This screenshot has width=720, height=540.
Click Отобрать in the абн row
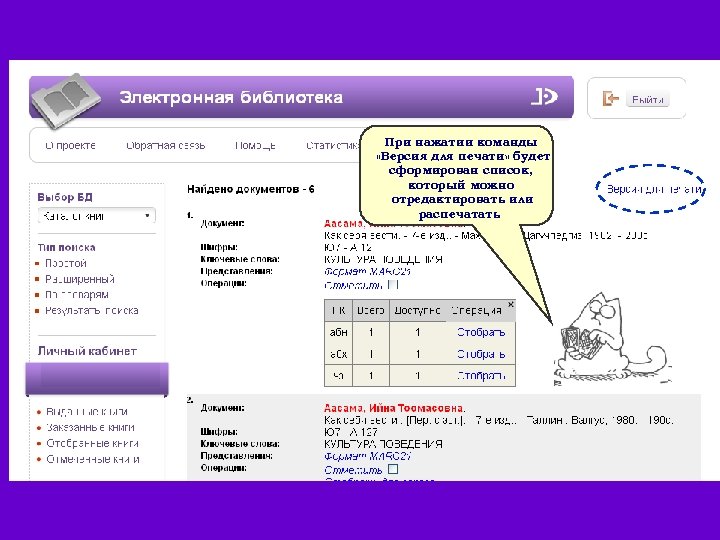481,332
